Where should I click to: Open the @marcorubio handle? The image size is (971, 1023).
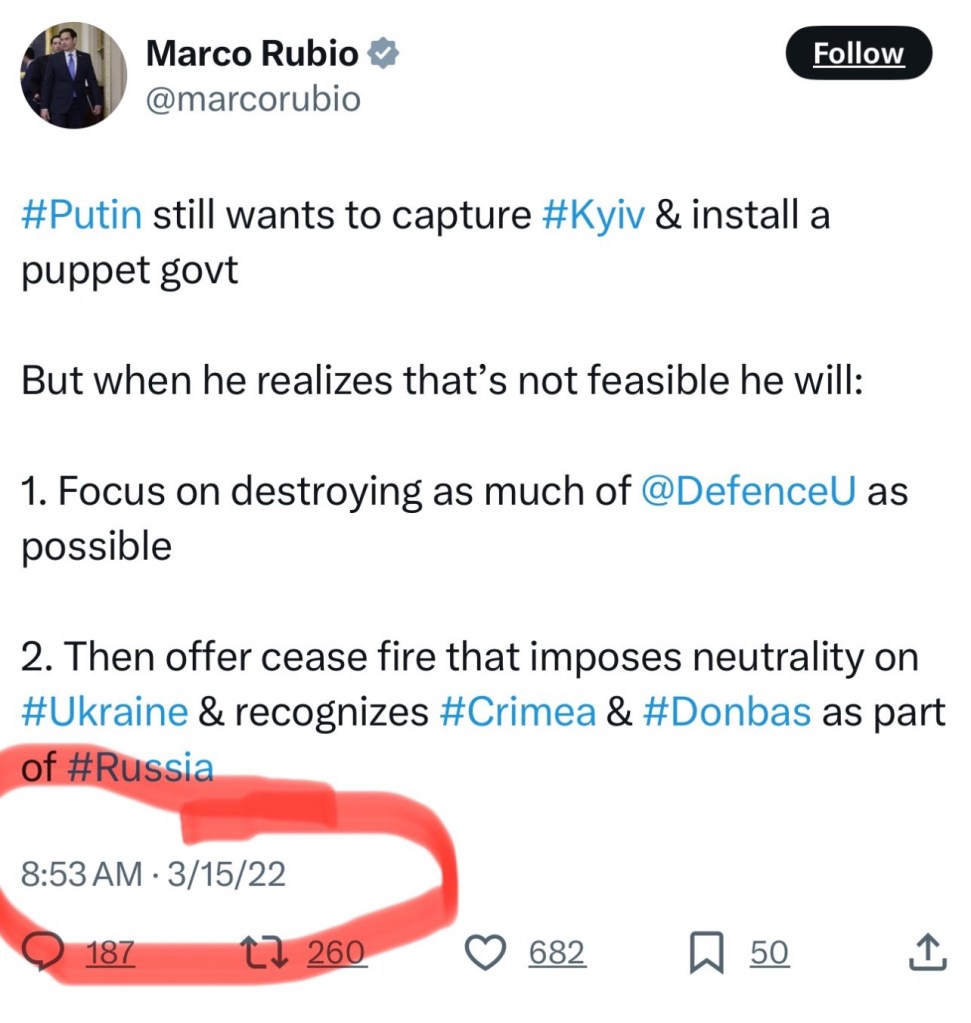coord(253,100)
